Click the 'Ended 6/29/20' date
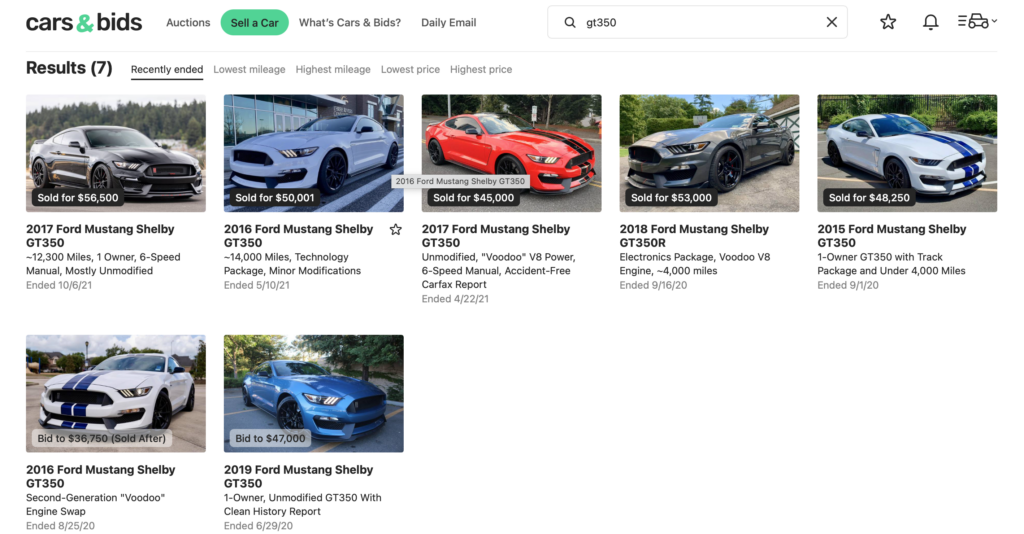Image resolution: width=1024 pixels, height=534 pixels. [258, 526]
